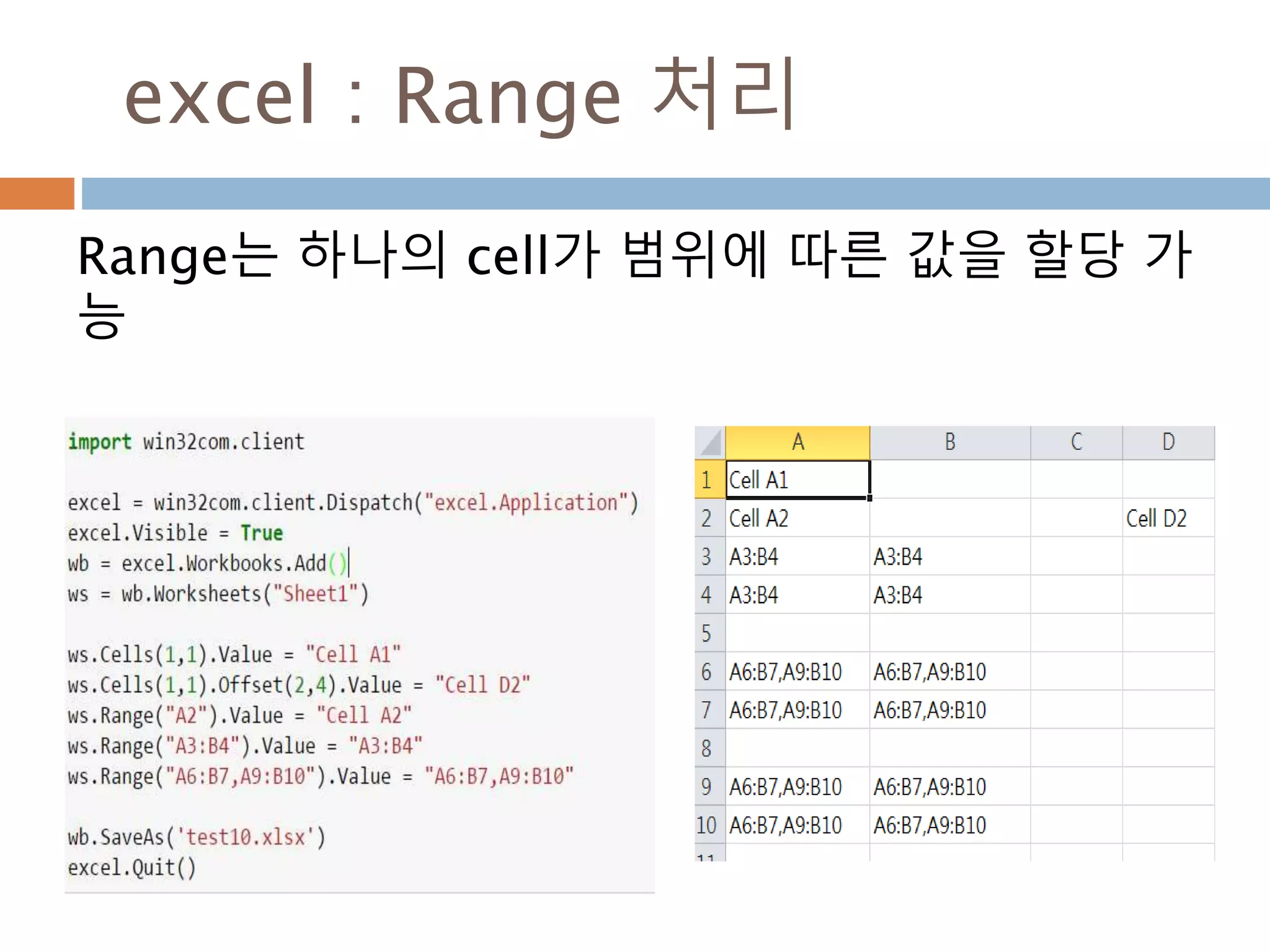Select column A header
Viewport: 1270px width, 952px height.
pos(797,443)
